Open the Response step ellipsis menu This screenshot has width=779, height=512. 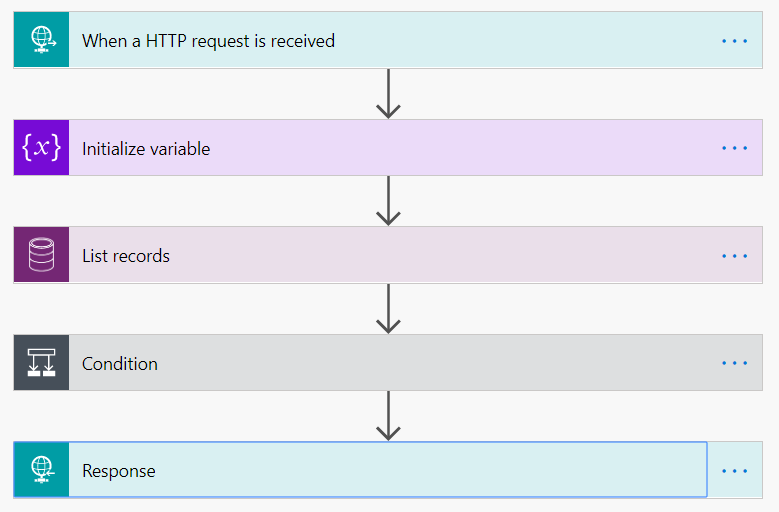pos(734,471)
